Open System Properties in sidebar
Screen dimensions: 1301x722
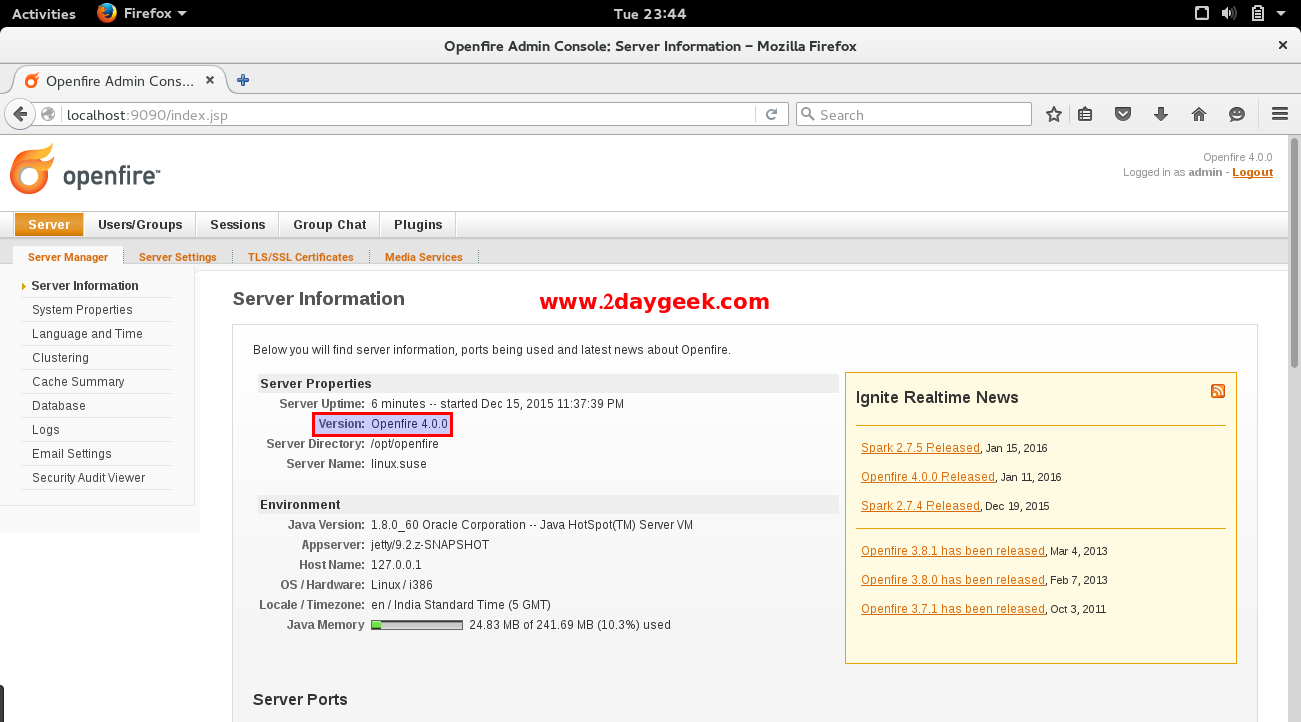(82, 310)
